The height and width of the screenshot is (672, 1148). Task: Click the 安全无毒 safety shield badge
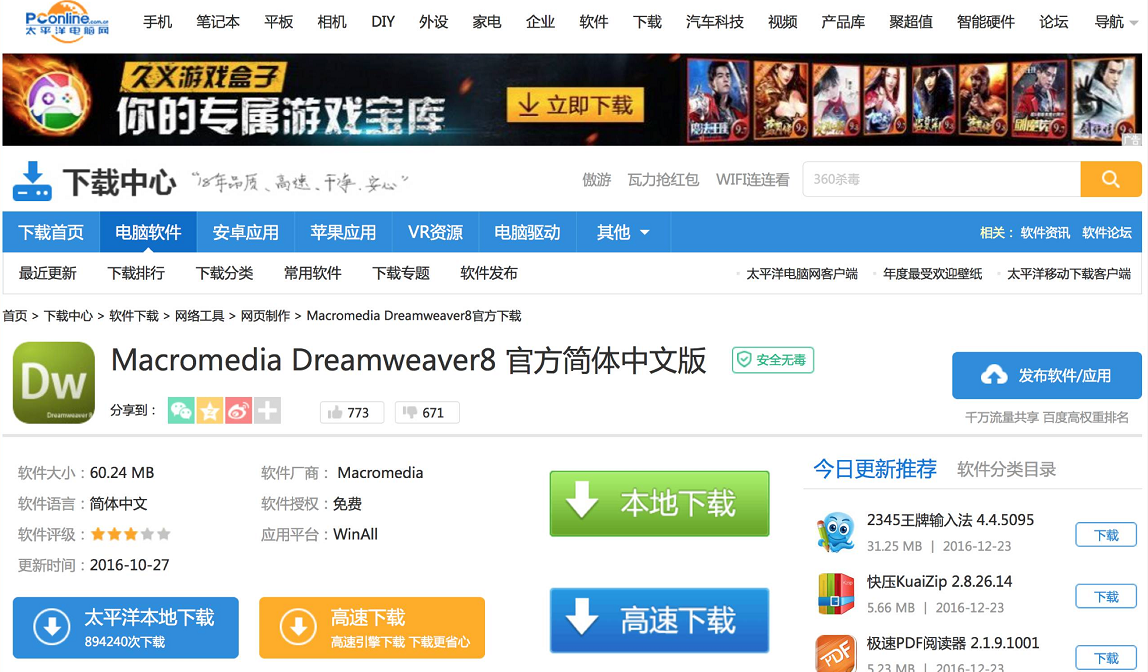tap(772, 360)
